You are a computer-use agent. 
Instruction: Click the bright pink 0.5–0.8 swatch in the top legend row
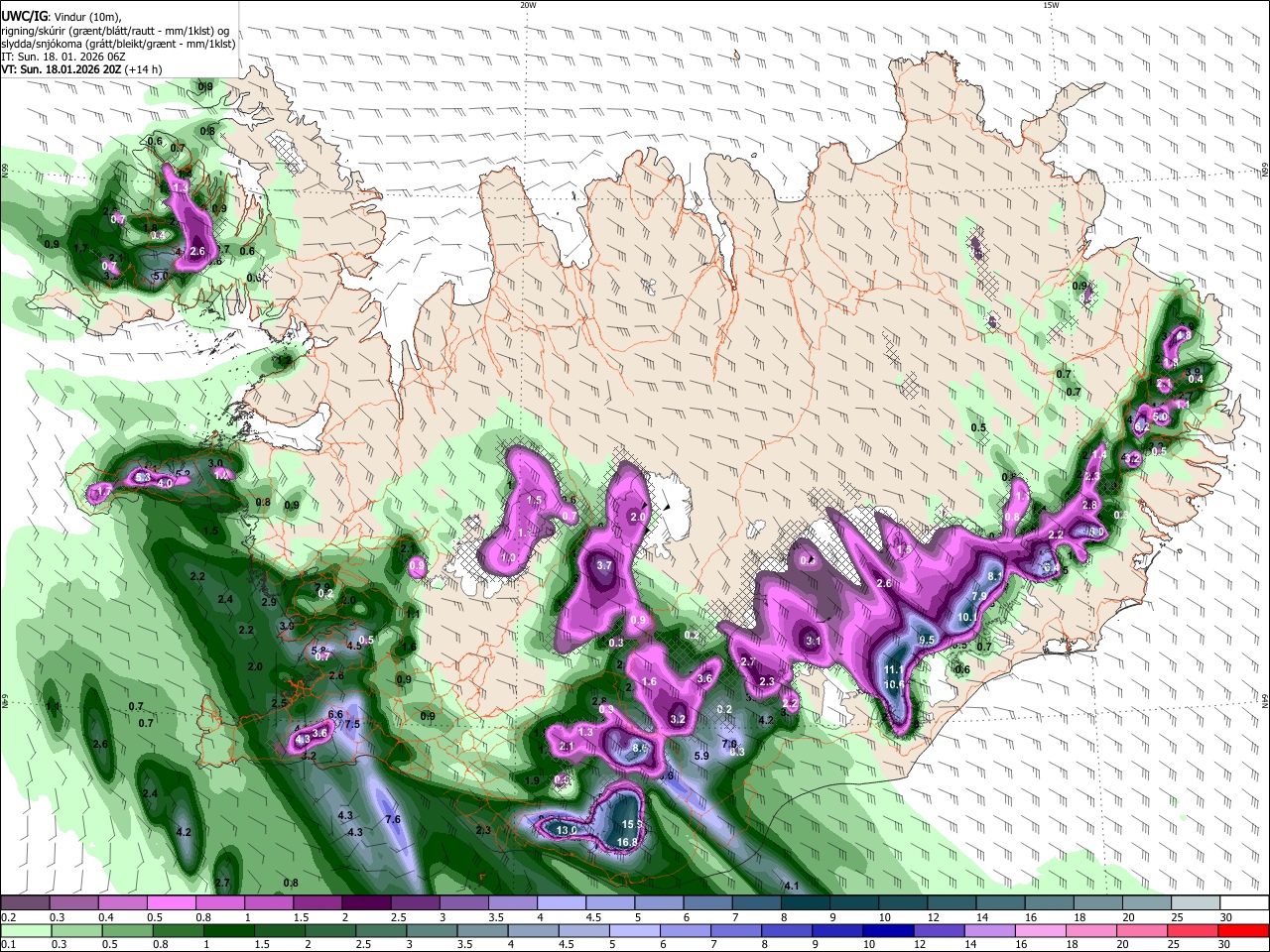tap(171, 903)
